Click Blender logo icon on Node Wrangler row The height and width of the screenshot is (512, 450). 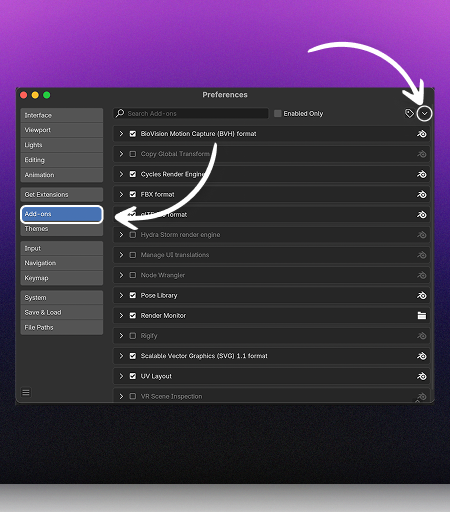pyautogui.click(x=422, y=275)
